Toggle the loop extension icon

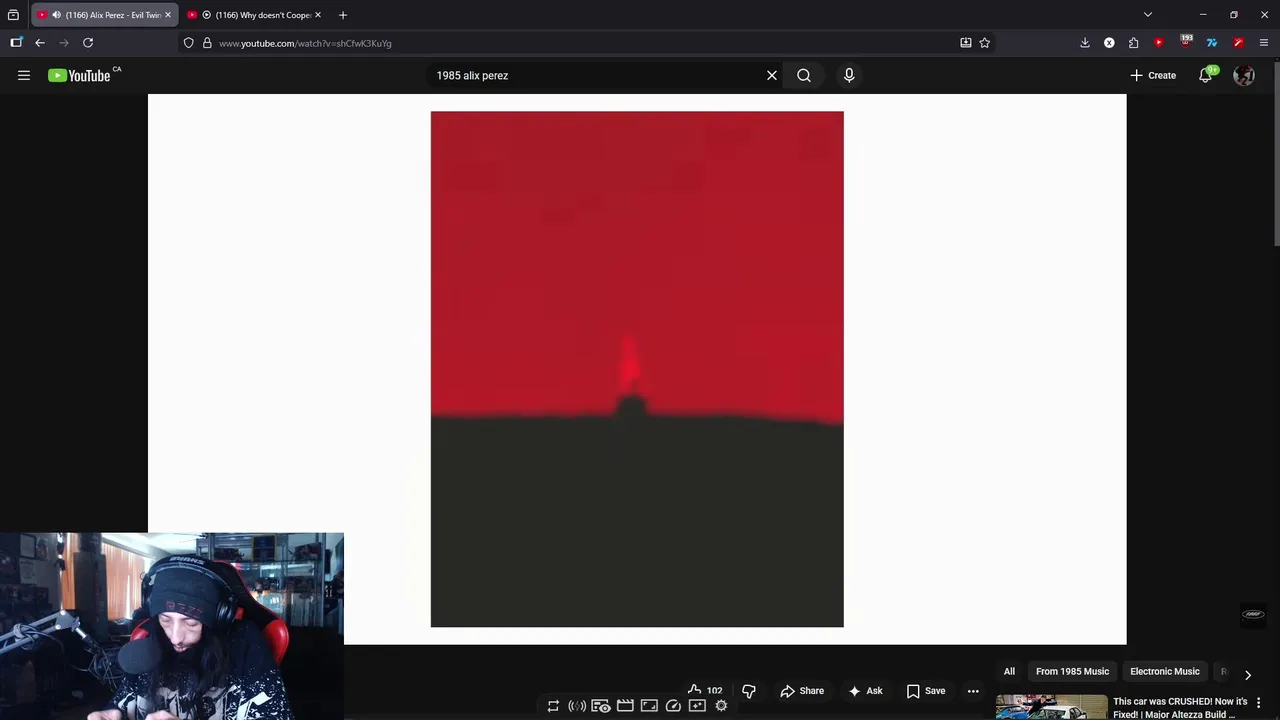(553, 706)
